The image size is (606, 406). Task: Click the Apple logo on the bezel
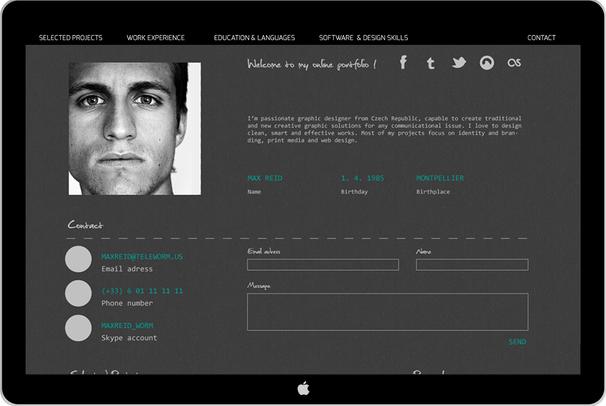(x=303, y=388)
